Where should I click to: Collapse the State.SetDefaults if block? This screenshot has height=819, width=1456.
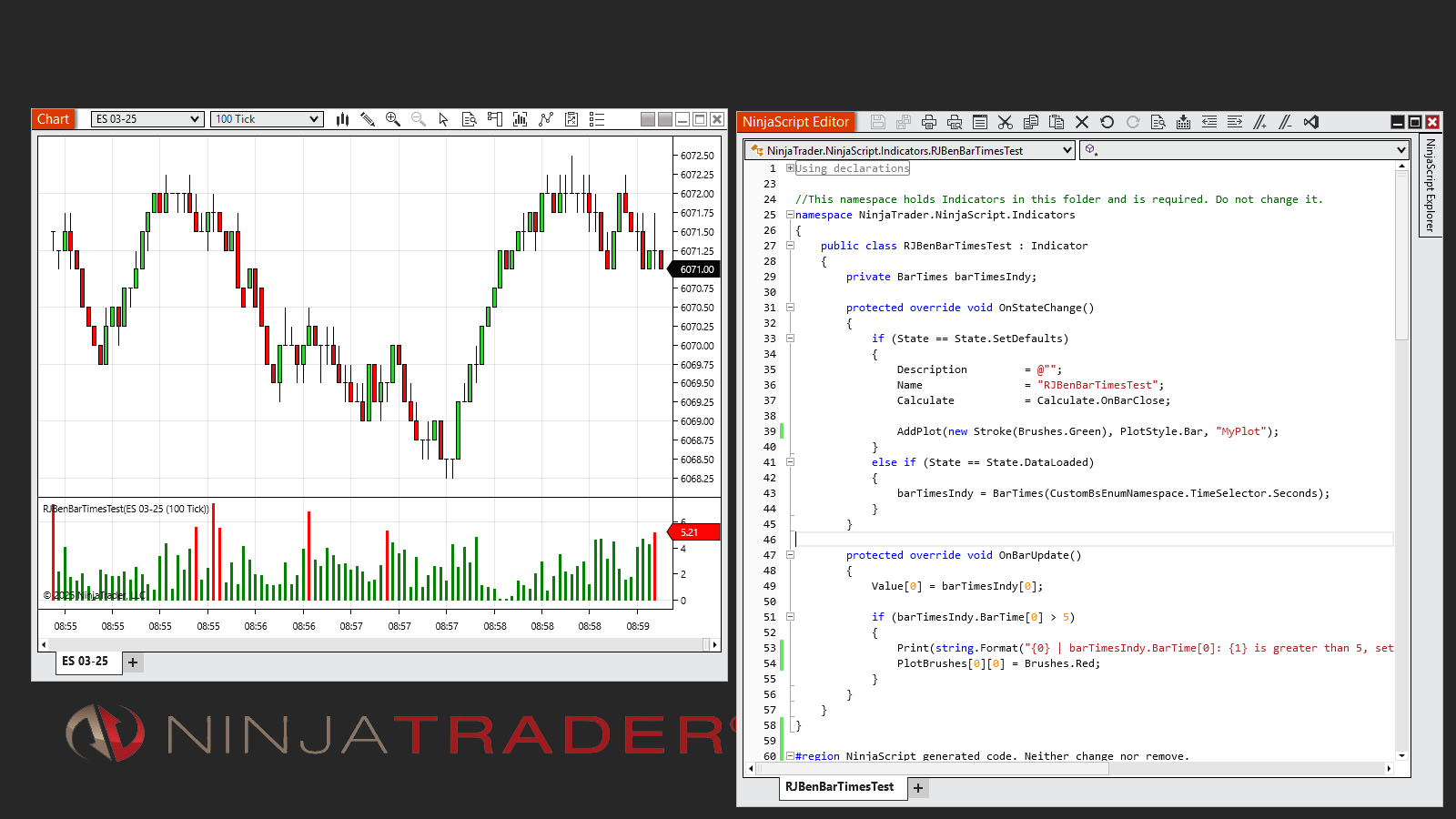pos(790,339)
